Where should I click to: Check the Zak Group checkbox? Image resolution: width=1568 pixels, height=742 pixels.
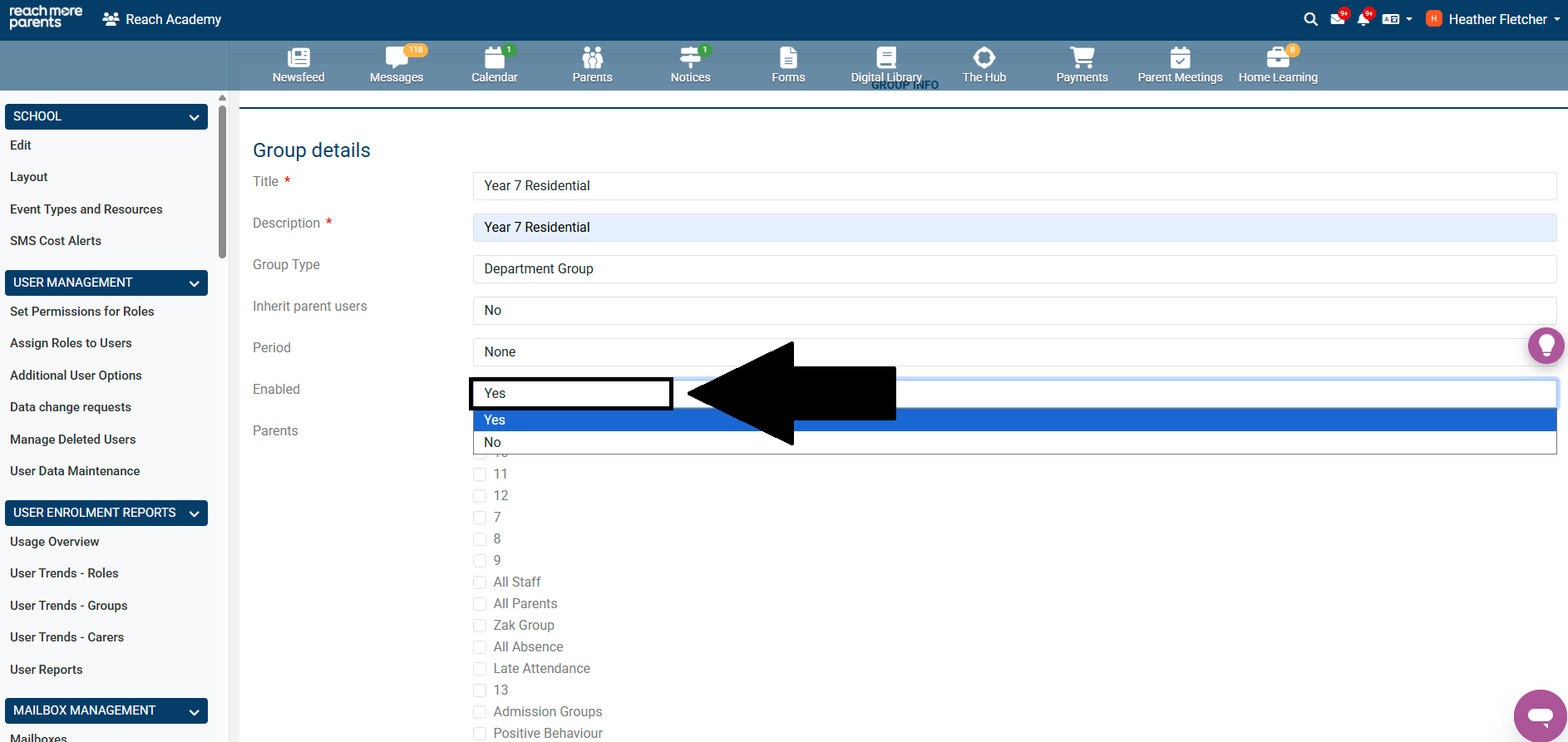480,626
